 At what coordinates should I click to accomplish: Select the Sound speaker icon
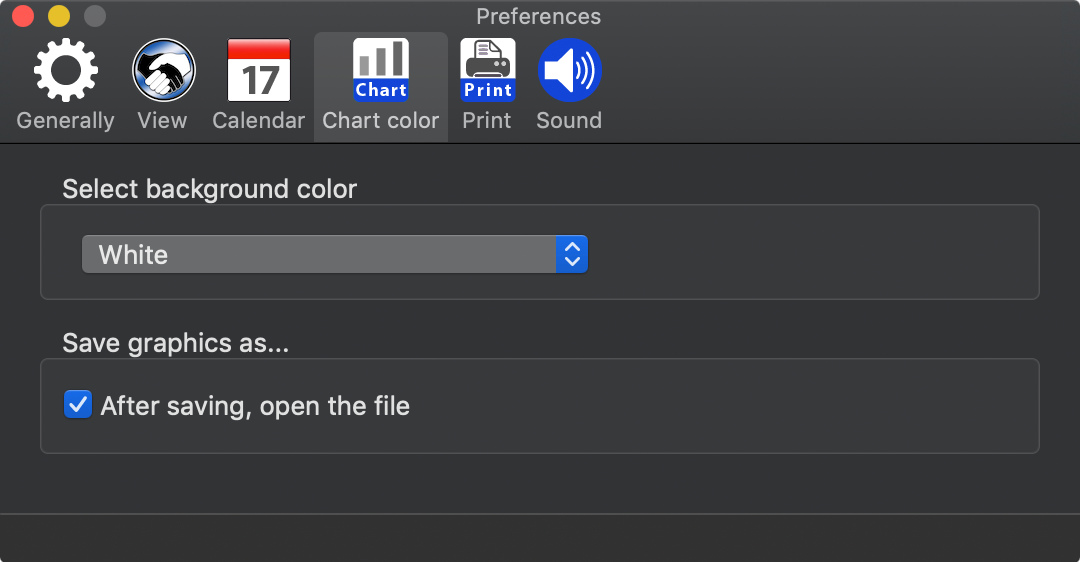(x=570, y=70)
